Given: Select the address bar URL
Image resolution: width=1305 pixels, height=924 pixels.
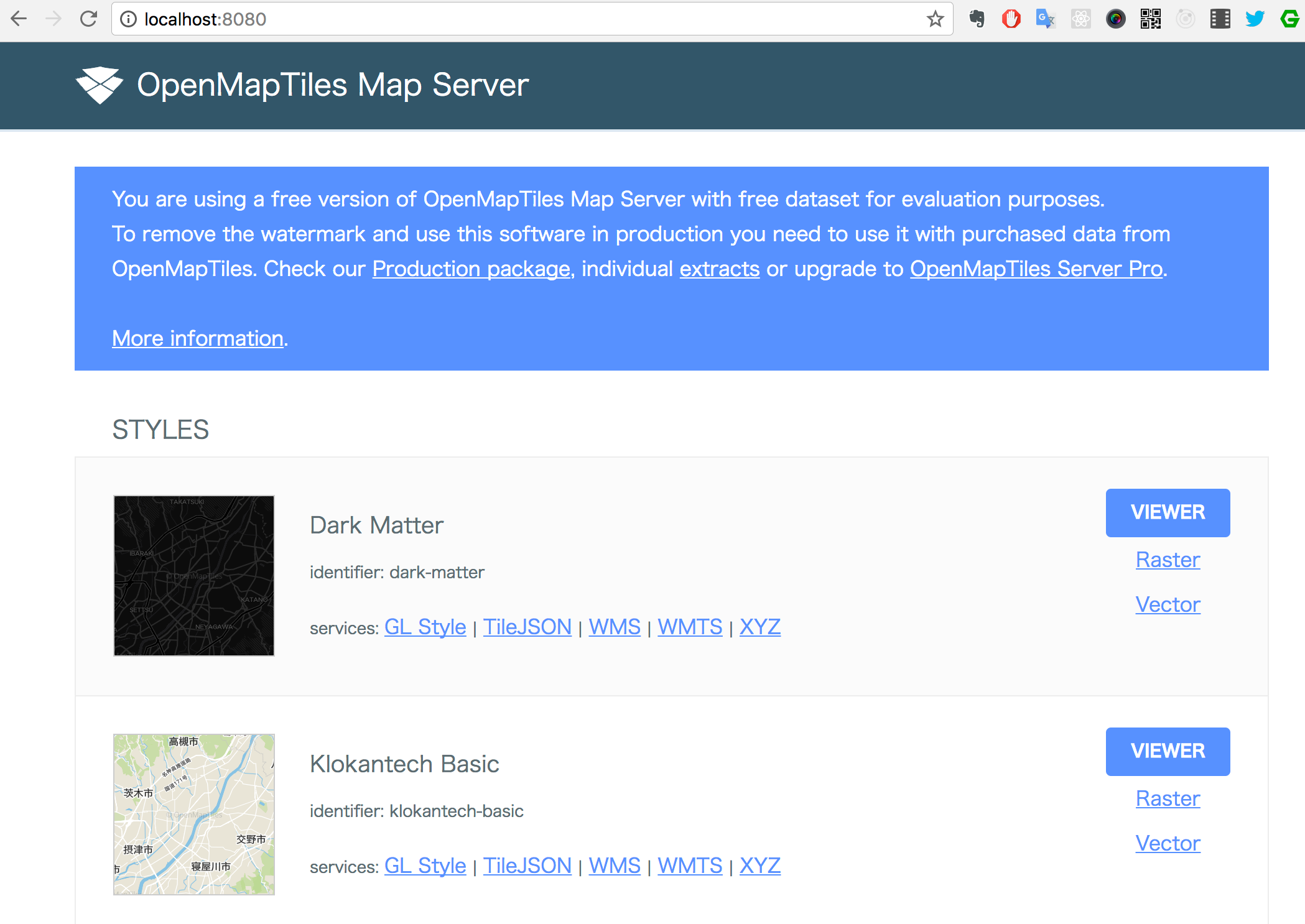Looking at the screenshot, I should (205, 19).
